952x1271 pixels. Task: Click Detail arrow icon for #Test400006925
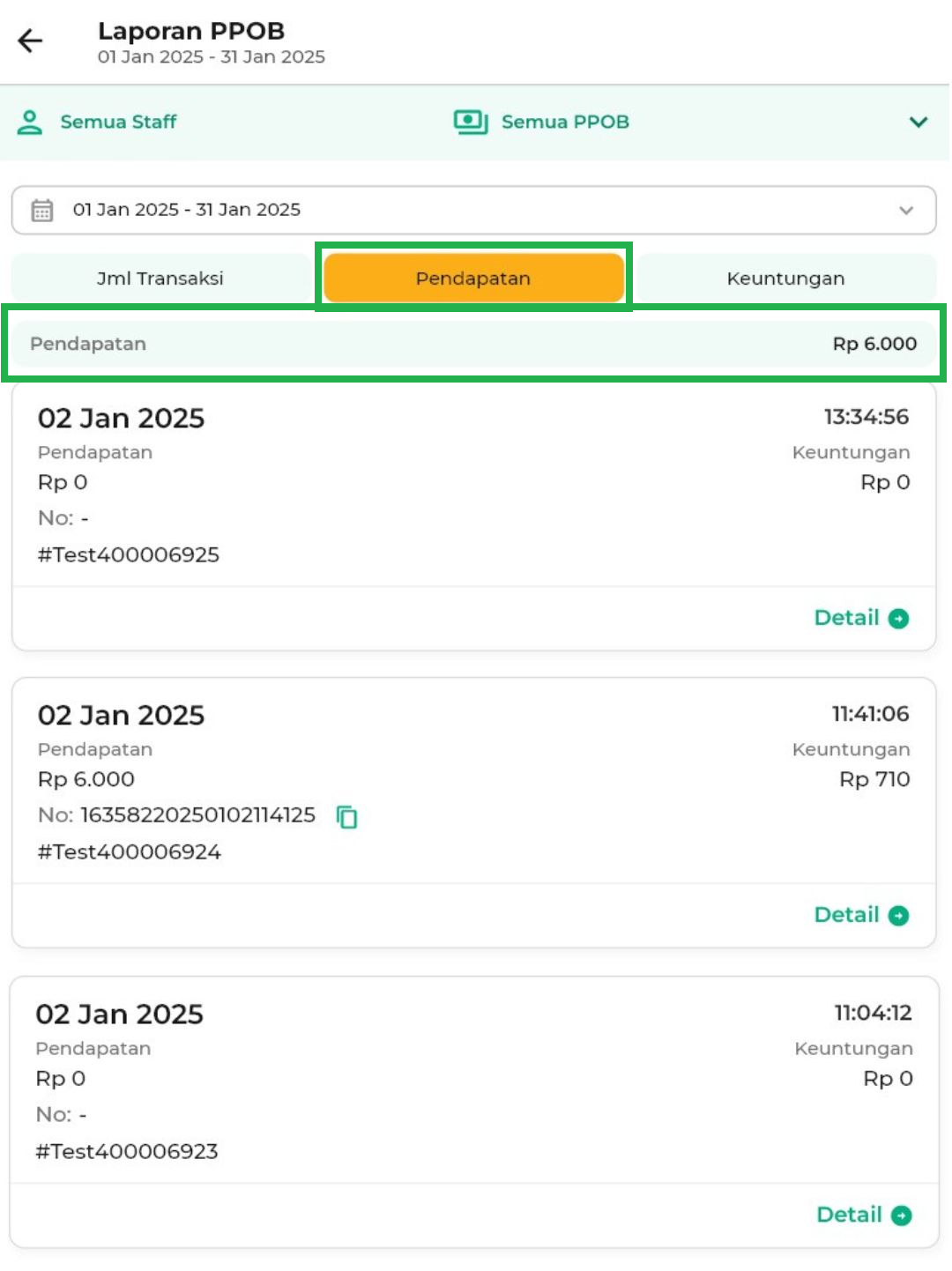899,619
